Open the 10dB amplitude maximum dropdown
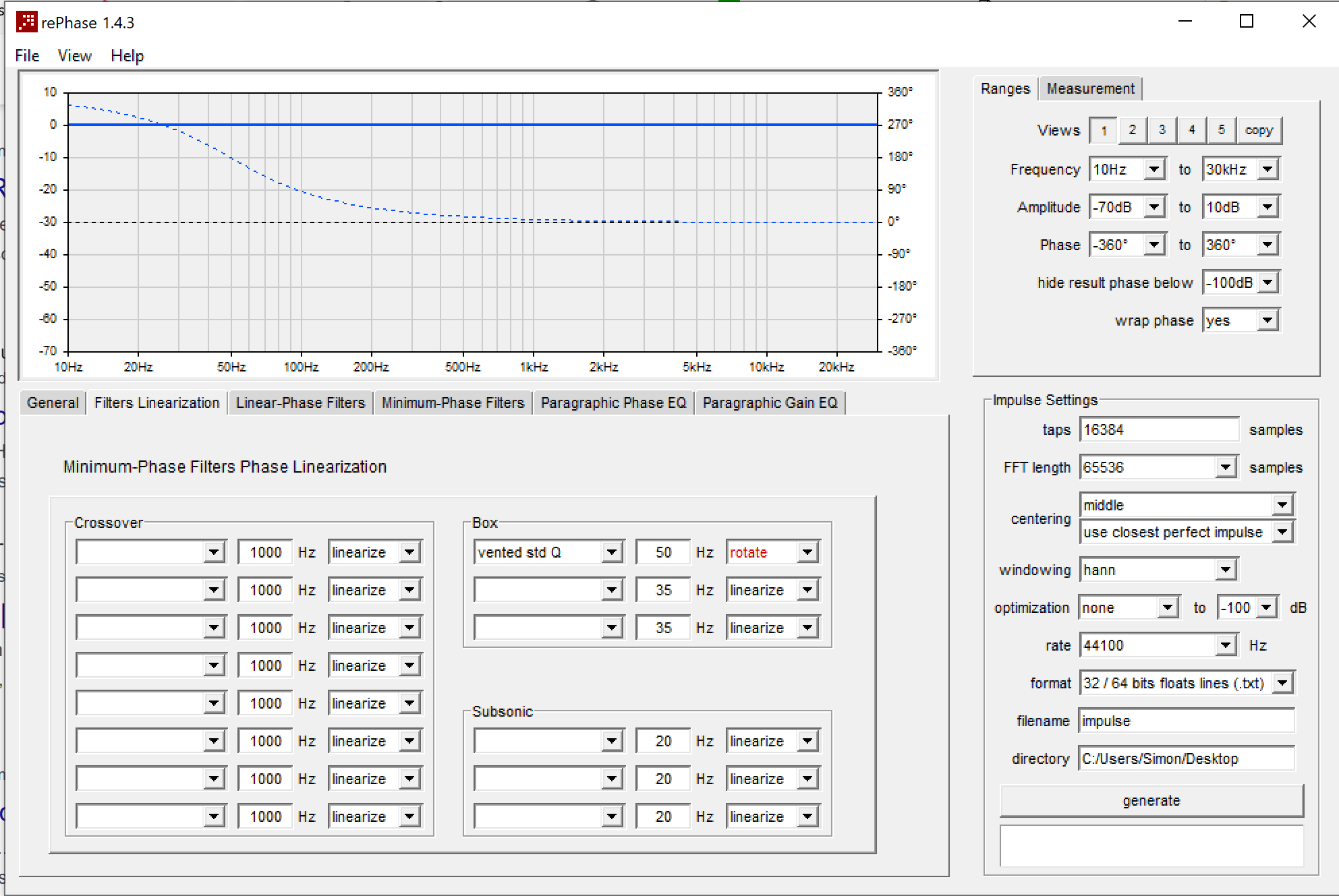The height and width of the screenshot is (896, 1339). (1241, 207)
